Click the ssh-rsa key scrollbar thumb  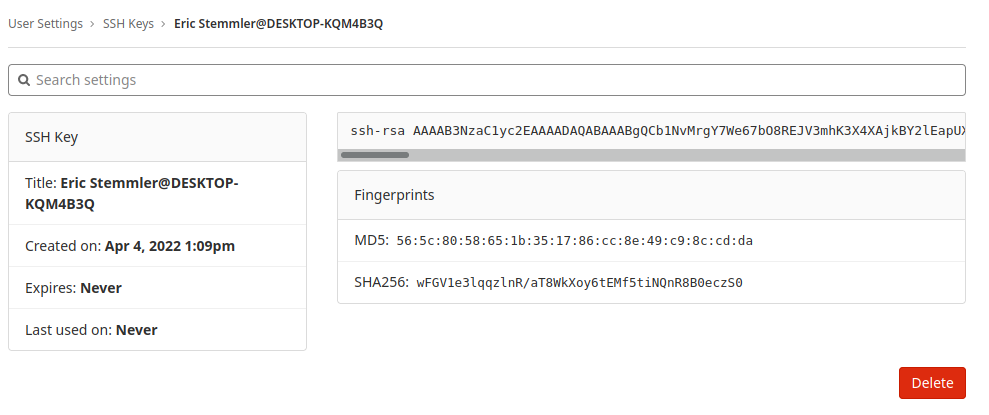375,155
